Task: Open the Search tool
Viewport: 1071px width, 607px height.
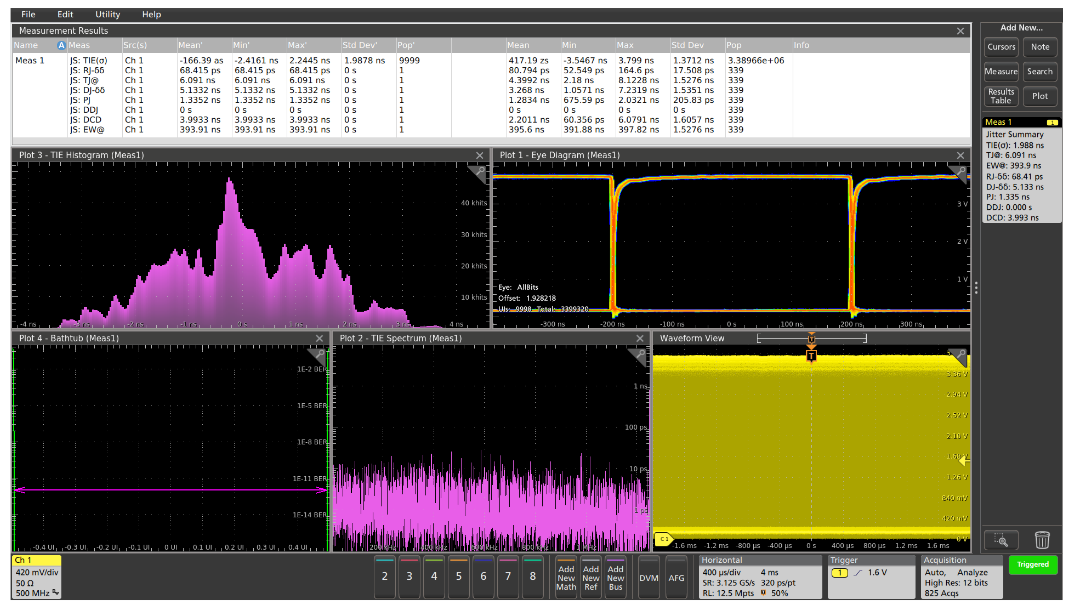Action: 1040,71
